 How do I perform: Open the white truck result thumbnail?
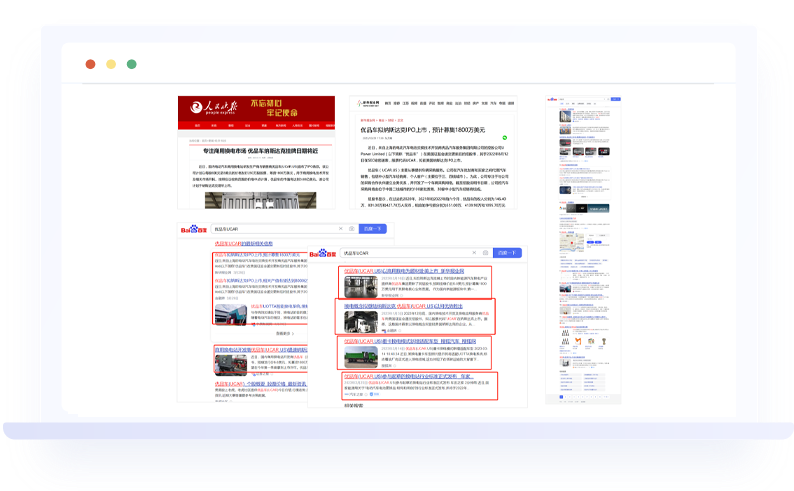361,322
